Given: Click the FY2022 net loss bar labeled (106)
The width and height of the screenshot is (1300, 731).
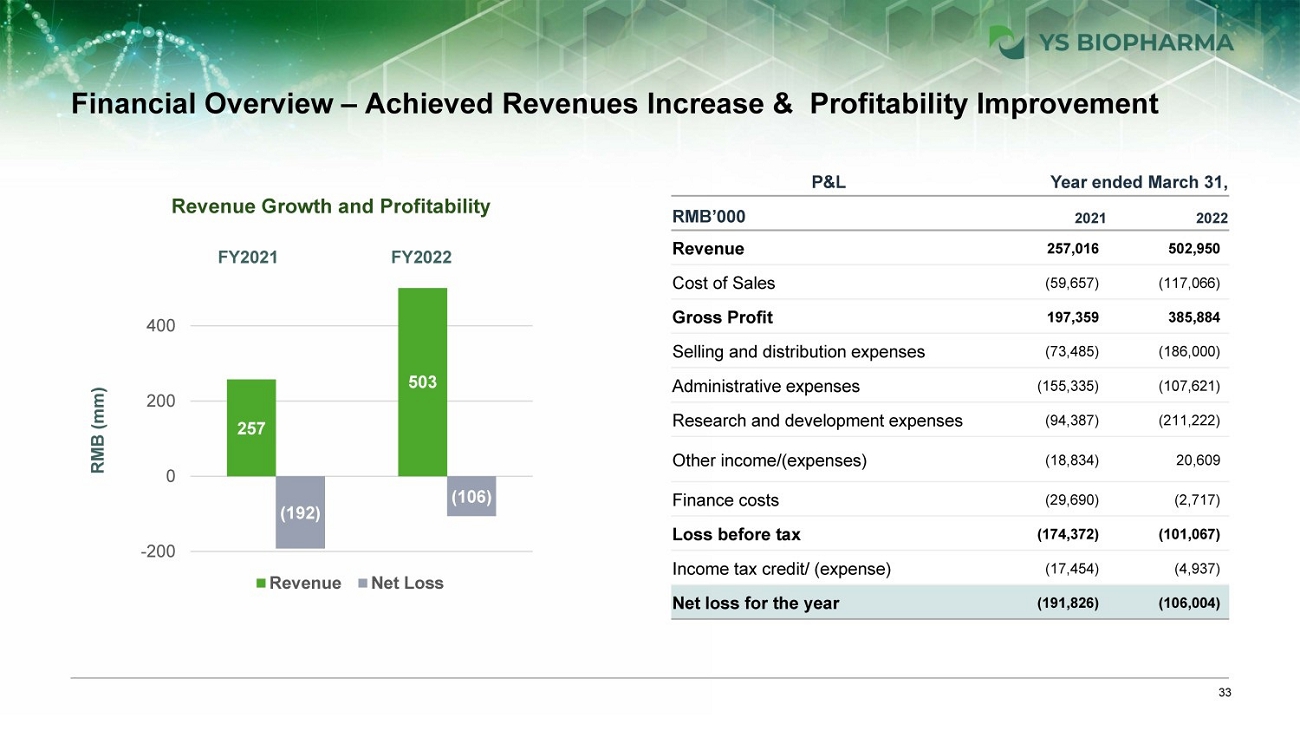Looking at the screenshot, I should pos(471,496).
